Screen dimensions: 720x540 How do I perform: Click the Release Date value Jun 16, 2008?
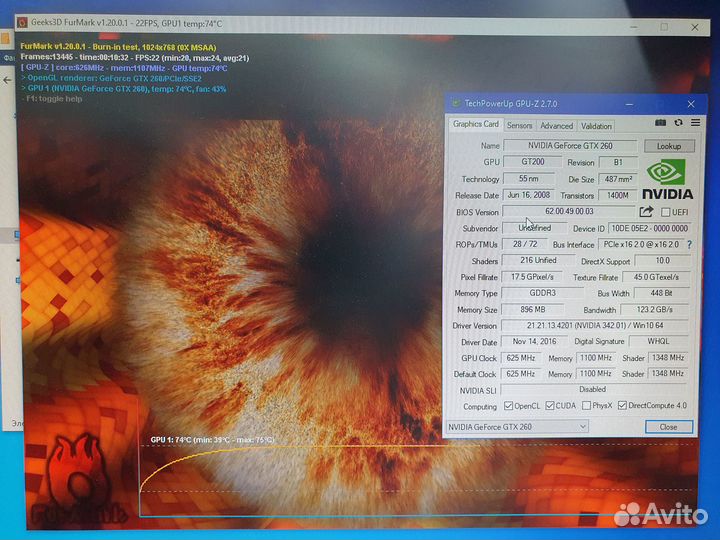529,195
